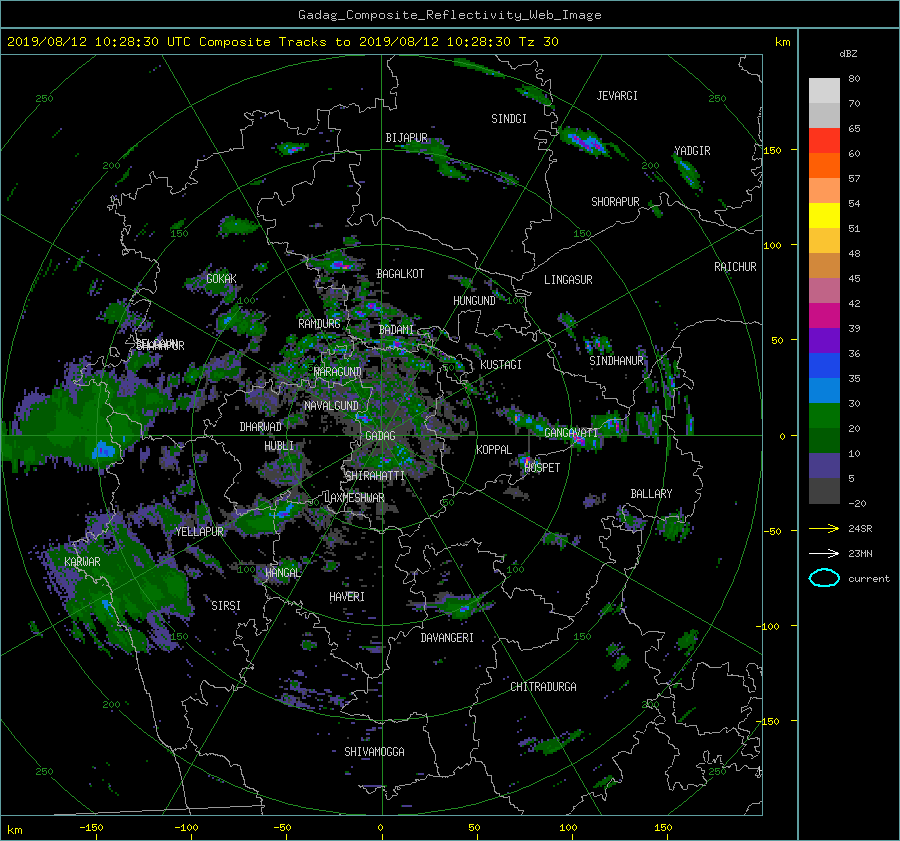Click the BALLARY city label
The height and width of the screenshot is (841, 900).
(x=651, y=494)
